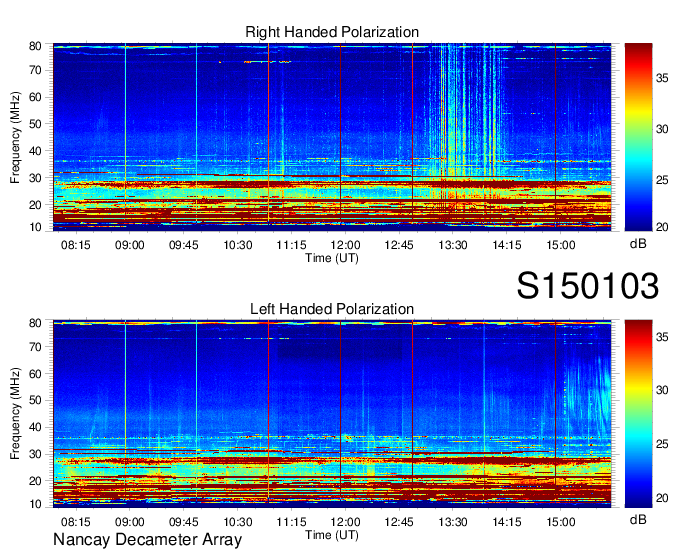This screenshot has height=552, width=680.
Task: Click the Right Handed Polarization plot title
Action: coord(332,32)
